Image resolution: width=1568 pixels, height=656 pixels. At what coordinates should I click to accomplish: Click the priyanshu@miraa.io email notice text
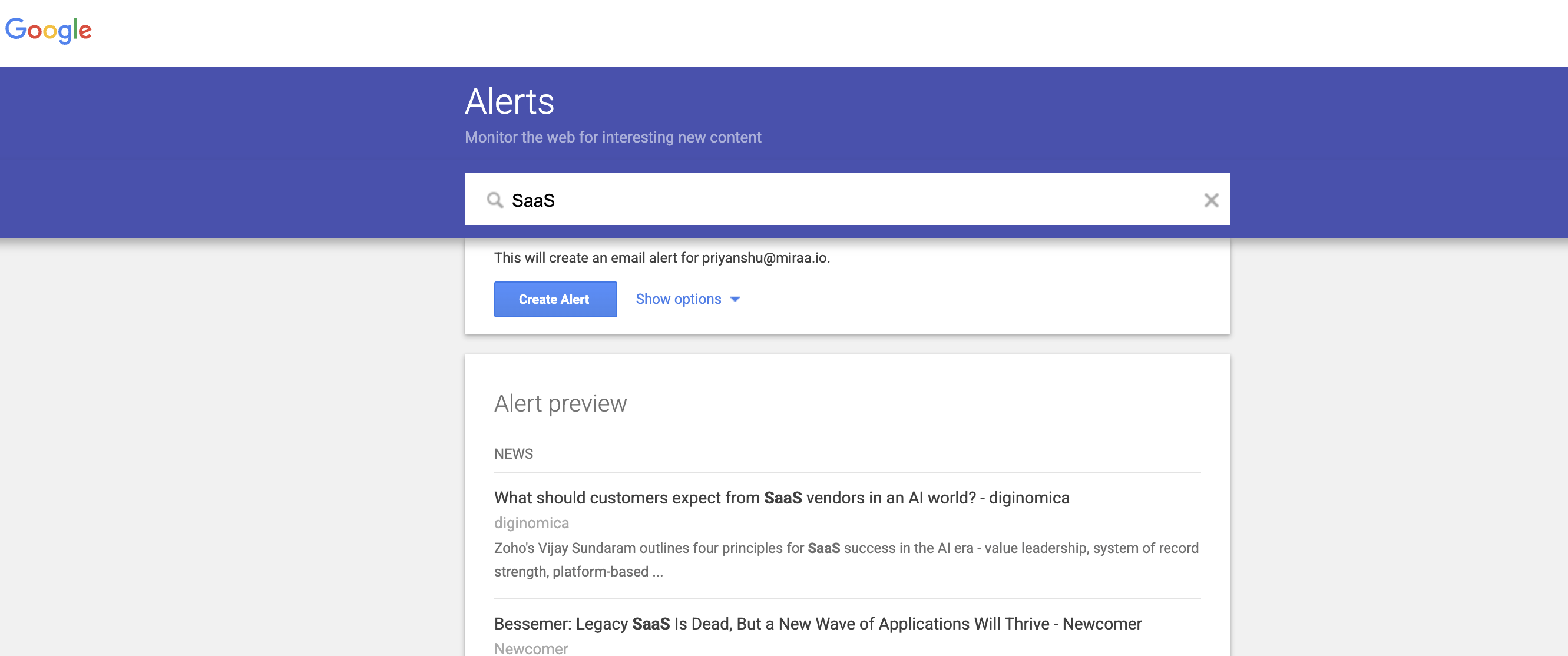point(661,258)
